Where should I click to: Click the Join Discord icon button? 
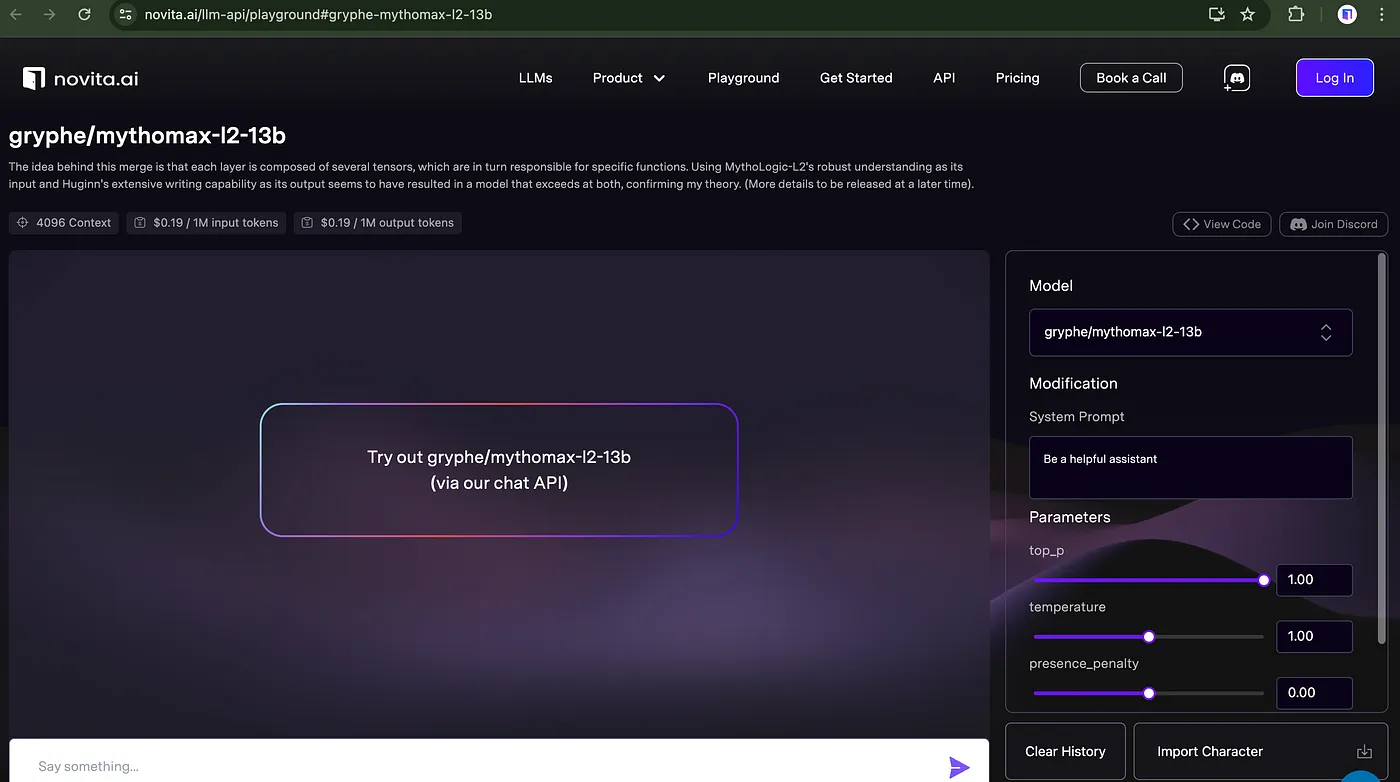[x=1299, y=224]
